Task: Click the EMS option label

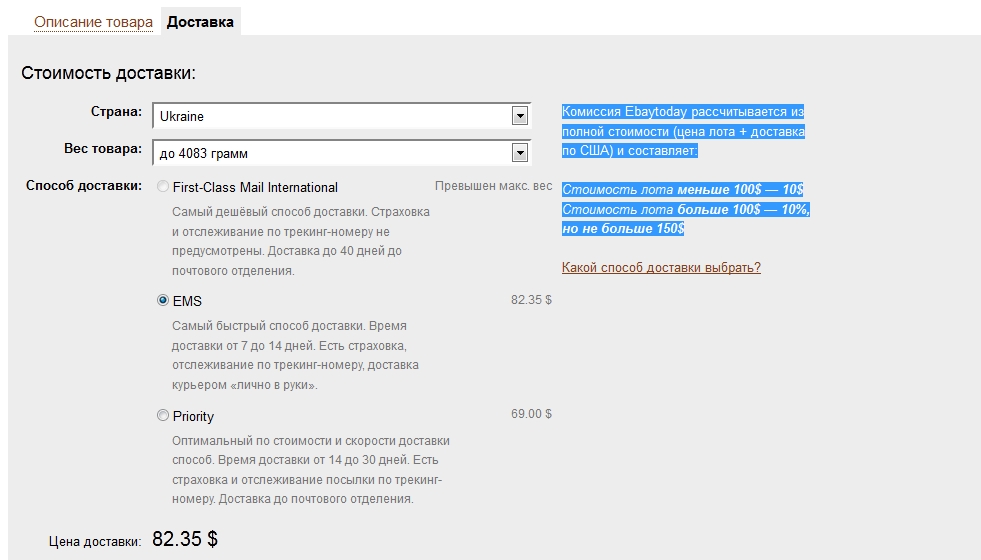Action: pos(187,301)
